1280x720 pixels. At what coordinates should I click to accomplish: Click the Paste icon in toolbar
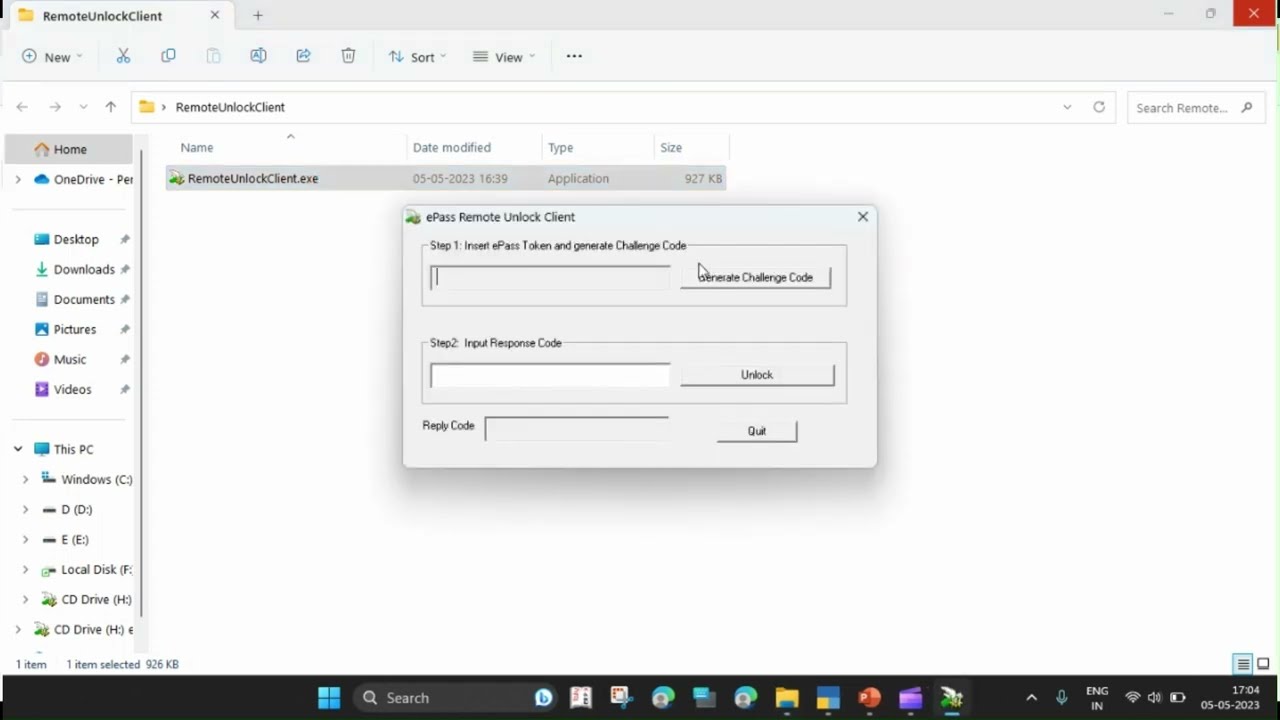point(213,56)
